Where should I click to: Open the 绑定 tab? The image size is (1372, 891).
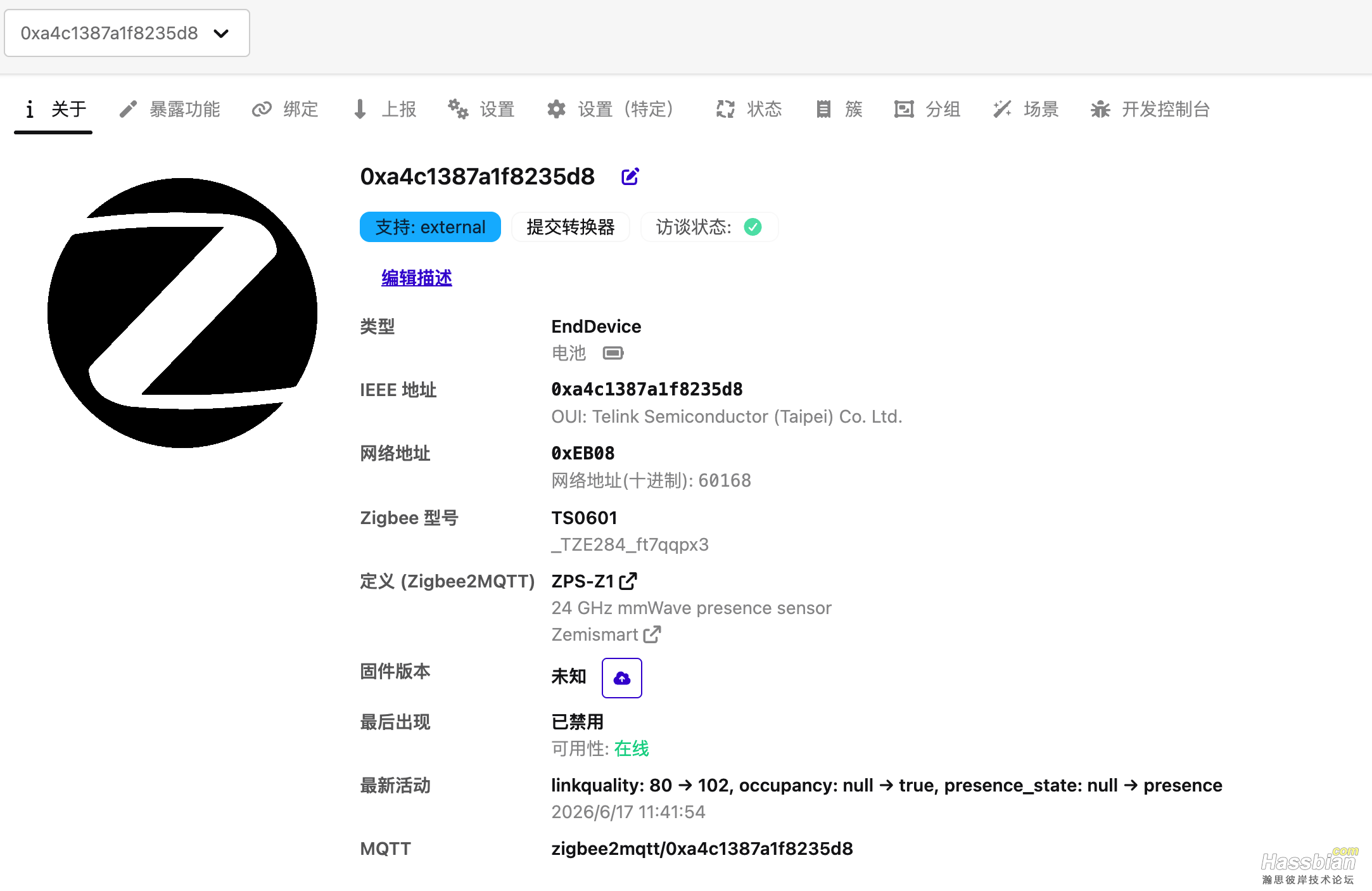pos(285,110)
